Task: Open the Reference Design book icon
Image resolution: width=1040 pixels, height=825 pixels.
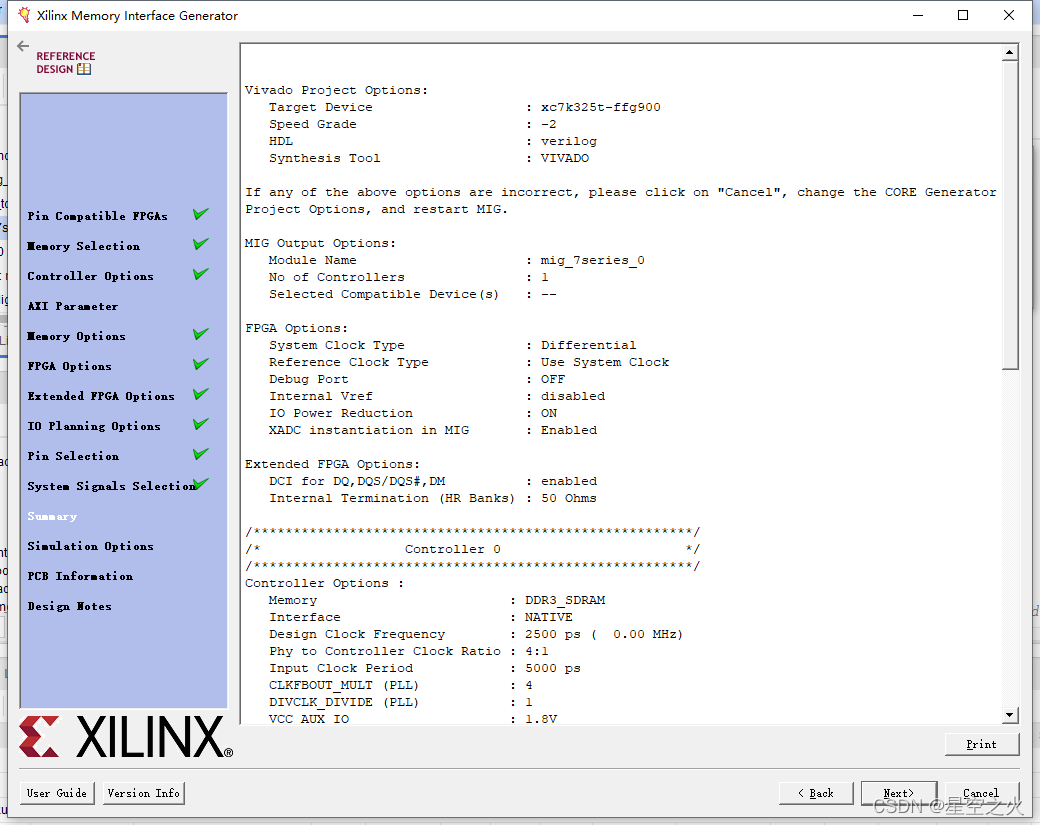Action: pos(84,69)
